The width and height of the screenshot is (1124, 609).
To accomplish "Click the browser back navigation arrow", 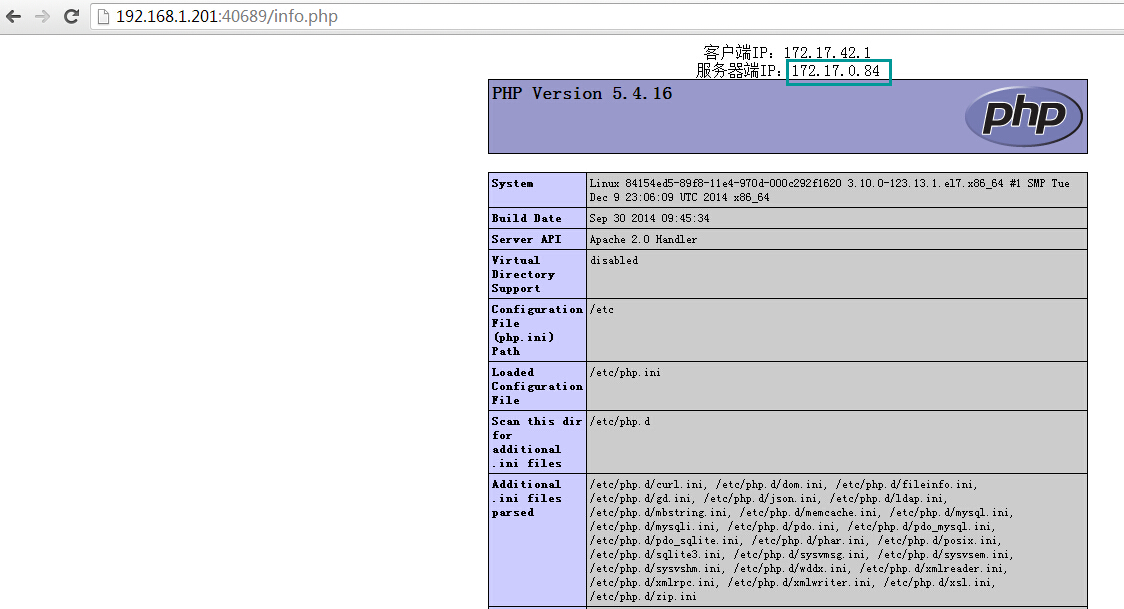I will pos(15,16).
